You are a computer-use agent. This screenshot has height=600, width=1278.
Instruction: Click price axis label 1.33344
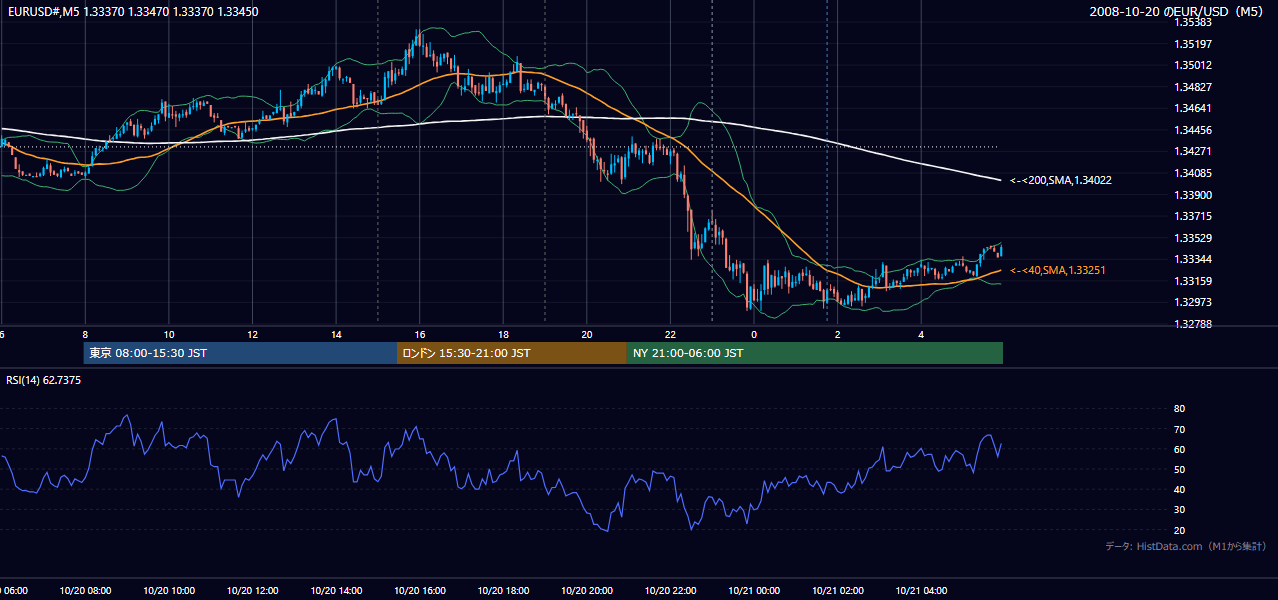coord(1193,259)
